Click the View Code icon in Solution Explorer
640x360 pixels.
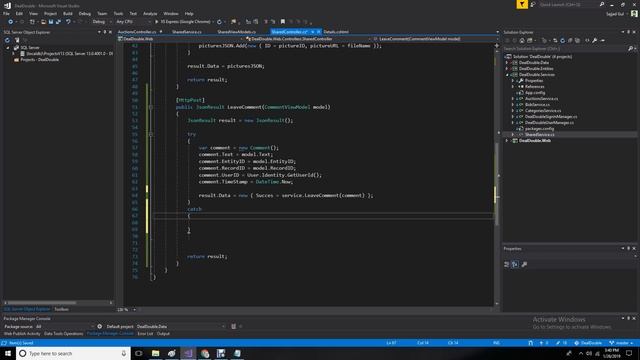pos(587,40)
